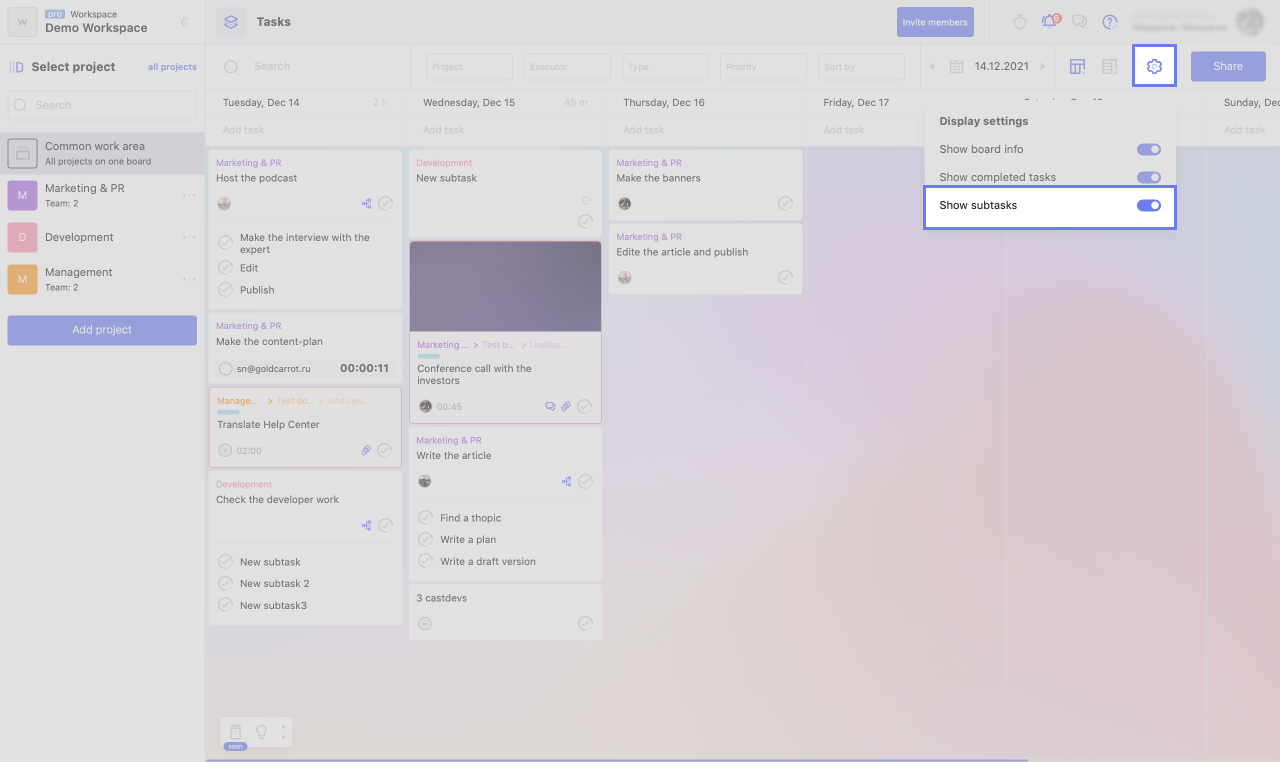Switch to the board view icon
Viewport: 1280px width, 762px height.
(x=1077, y=67)
